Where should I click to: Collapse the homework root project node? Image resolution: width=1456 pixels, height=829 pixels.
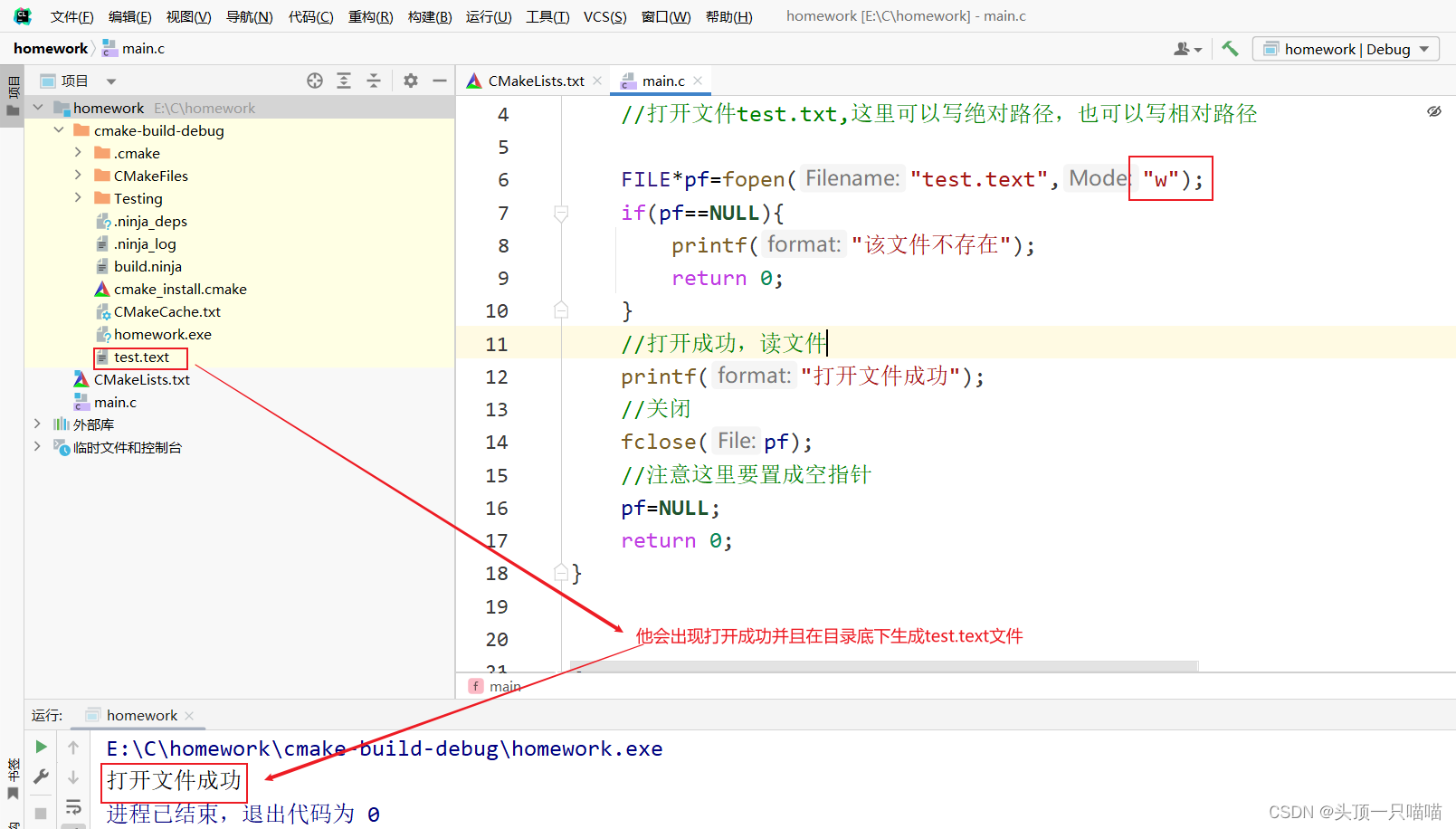[x=38, y=108]
